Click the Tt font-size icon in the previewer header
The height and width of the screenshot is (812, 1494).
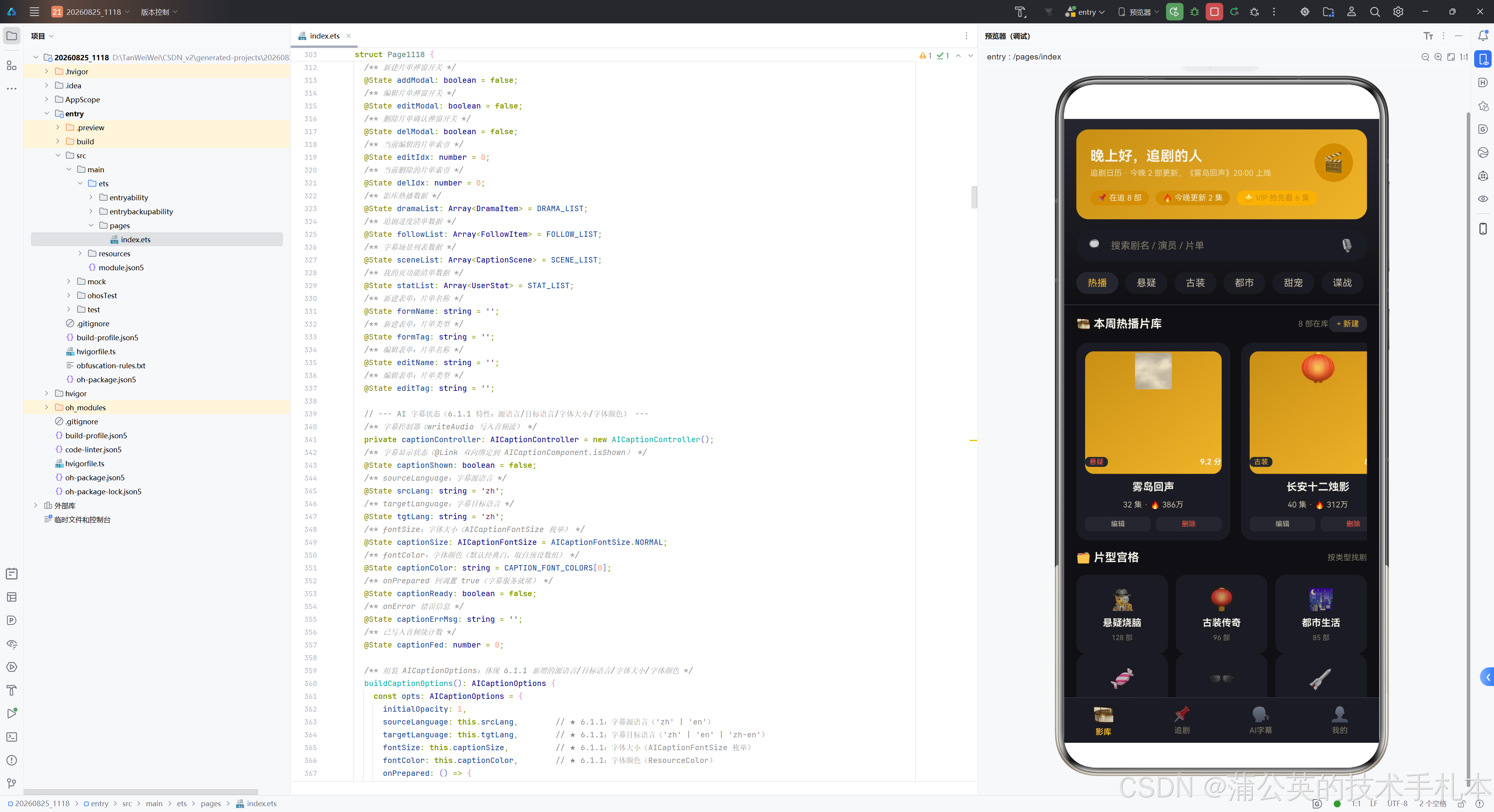1428,36
